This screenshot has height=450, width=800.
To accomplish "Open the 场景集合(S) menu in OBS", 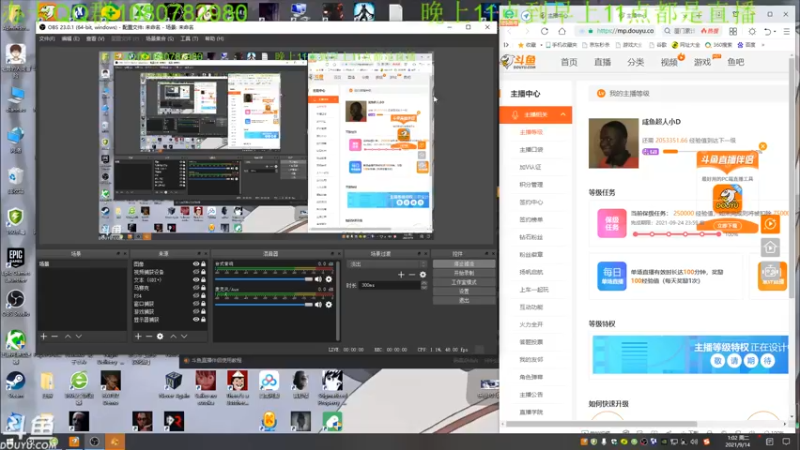I will coord(160,39).
